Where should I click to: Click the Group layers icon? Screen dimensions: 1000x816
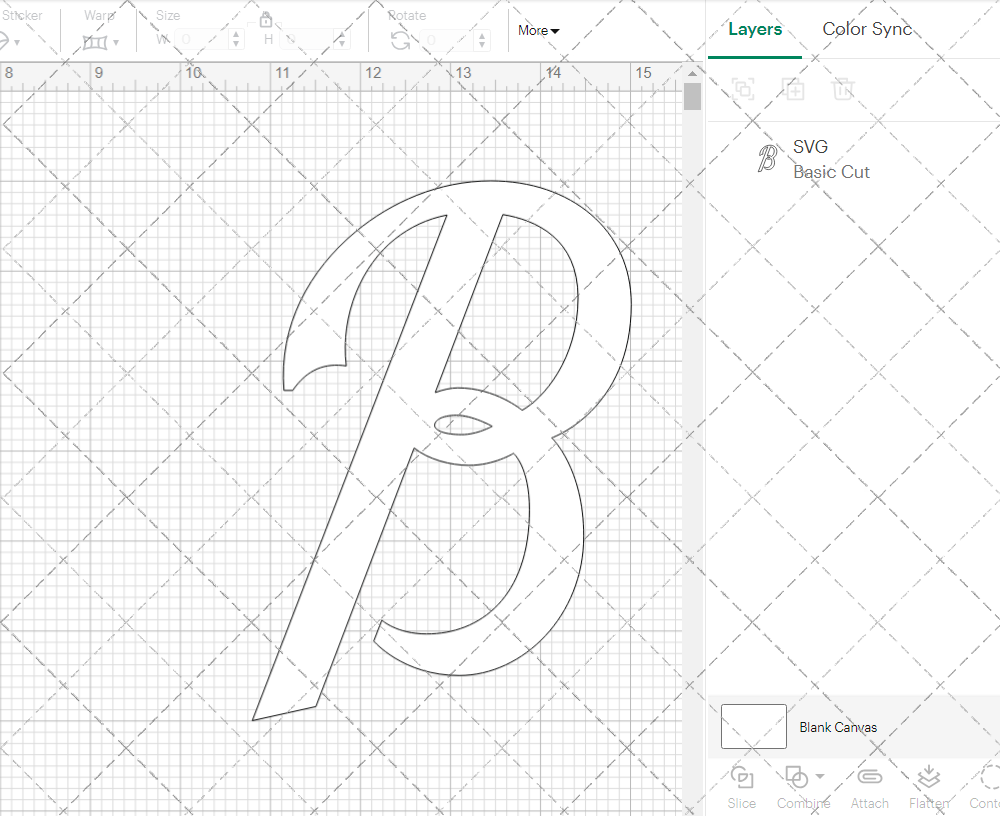click(x=742, y=89)
